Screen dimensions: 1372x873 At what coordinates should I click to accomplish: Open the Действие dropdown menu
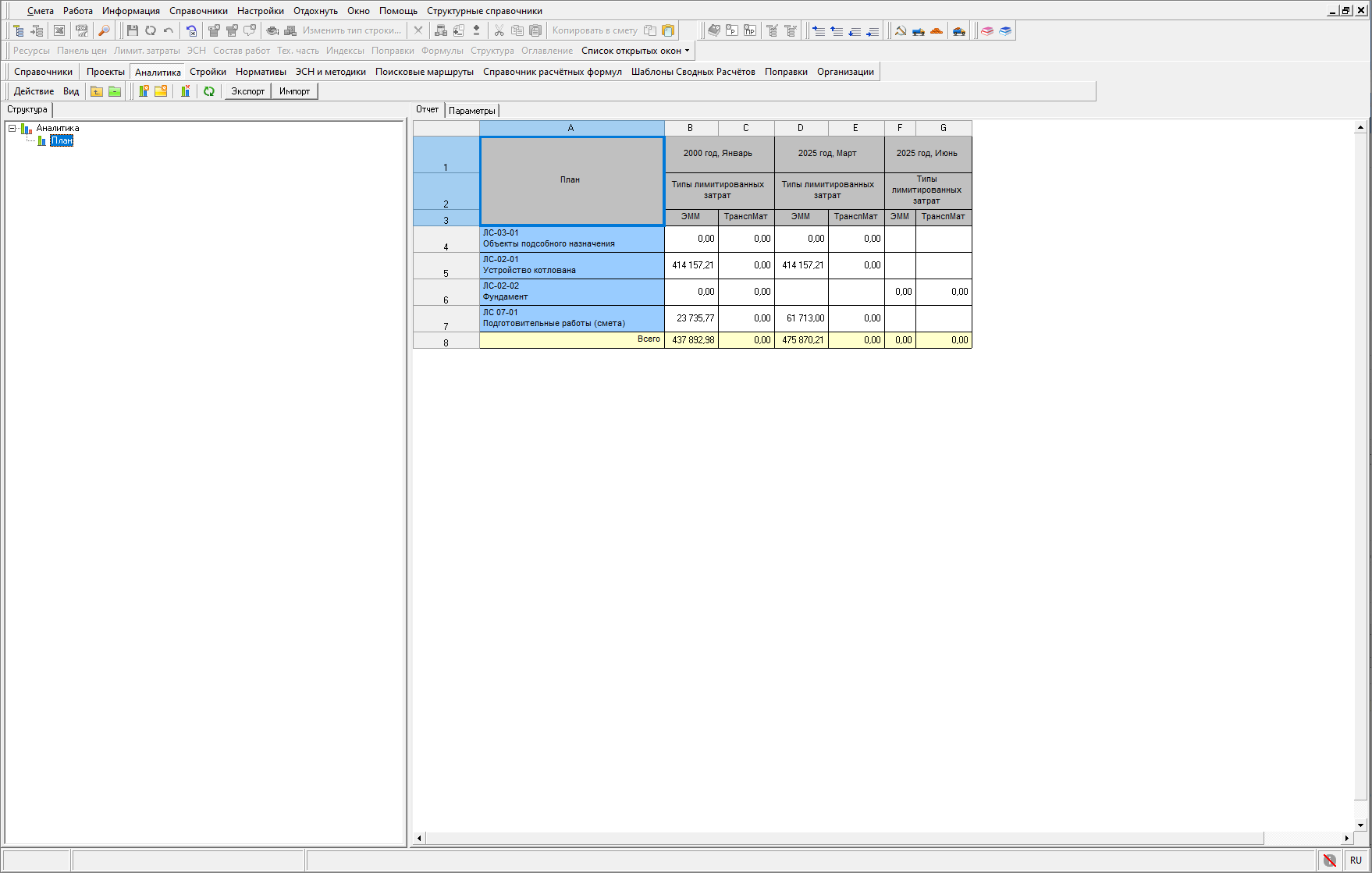(x=34, y=91)
